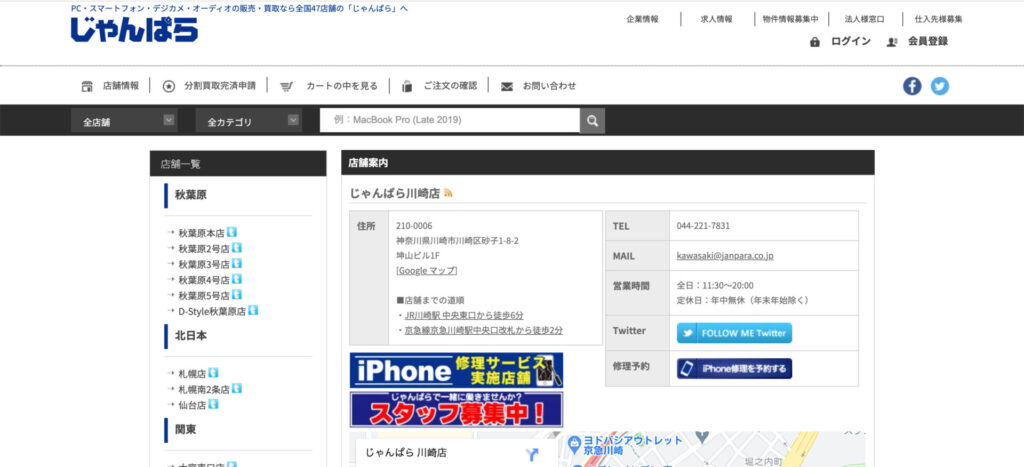Select 札幌南2条店 in store list
This screenshot has width=1024, height=467.
point(204,390)
